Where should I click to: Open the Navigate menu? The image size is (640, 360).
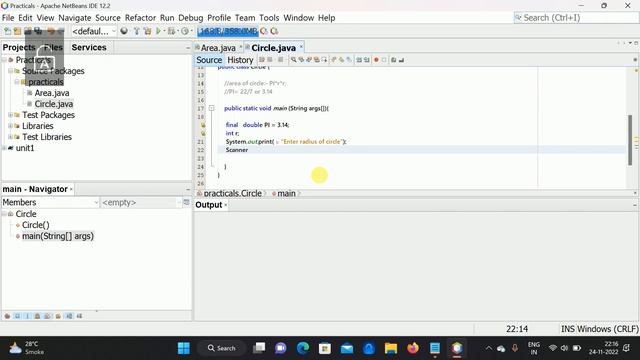(x=75, y=18)
